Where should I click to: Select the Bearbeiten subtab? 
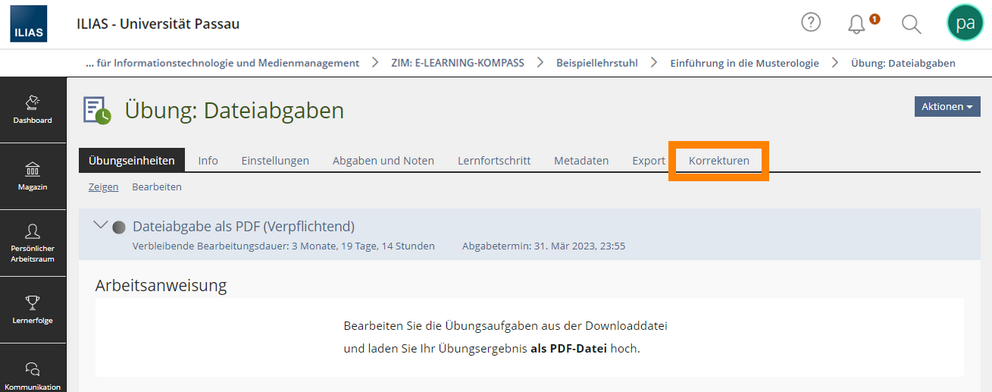pyautogui.click(x=157, y=187)
